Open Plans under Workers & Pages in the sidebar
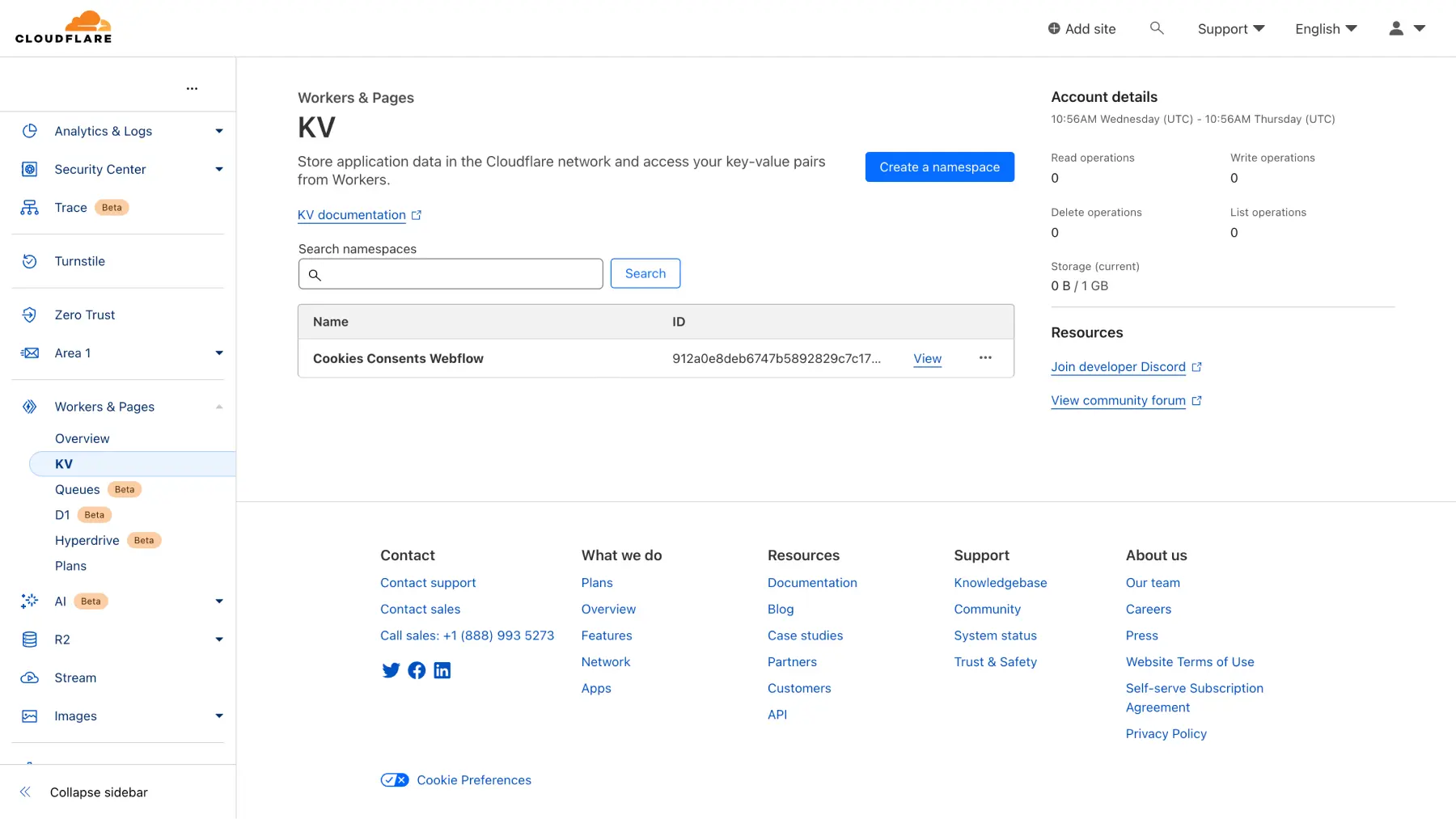This screenshot has width=1456, height=819. point(70,566)
